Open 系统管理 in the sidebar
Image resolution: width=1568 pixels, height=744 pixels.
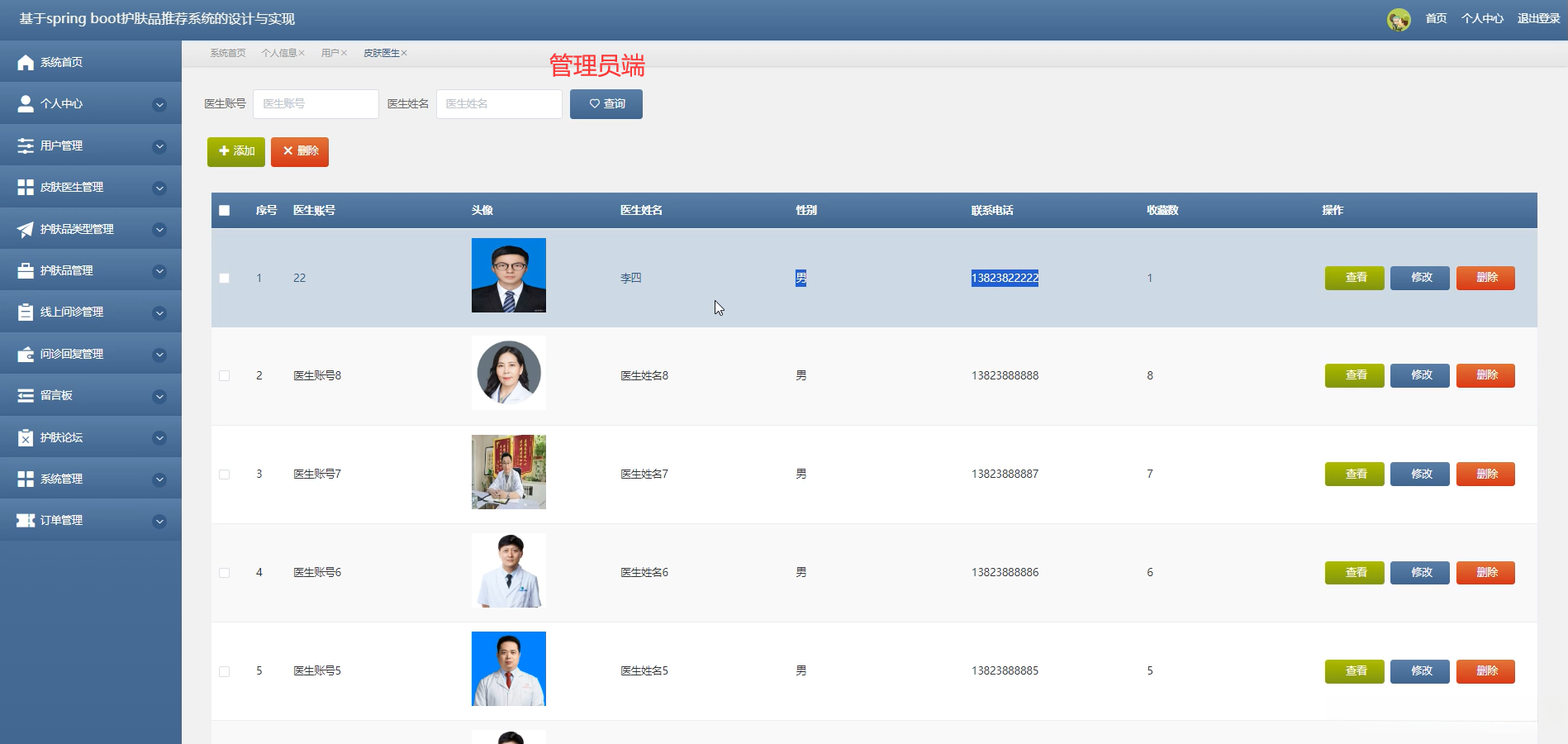click(x=91, y=479)
